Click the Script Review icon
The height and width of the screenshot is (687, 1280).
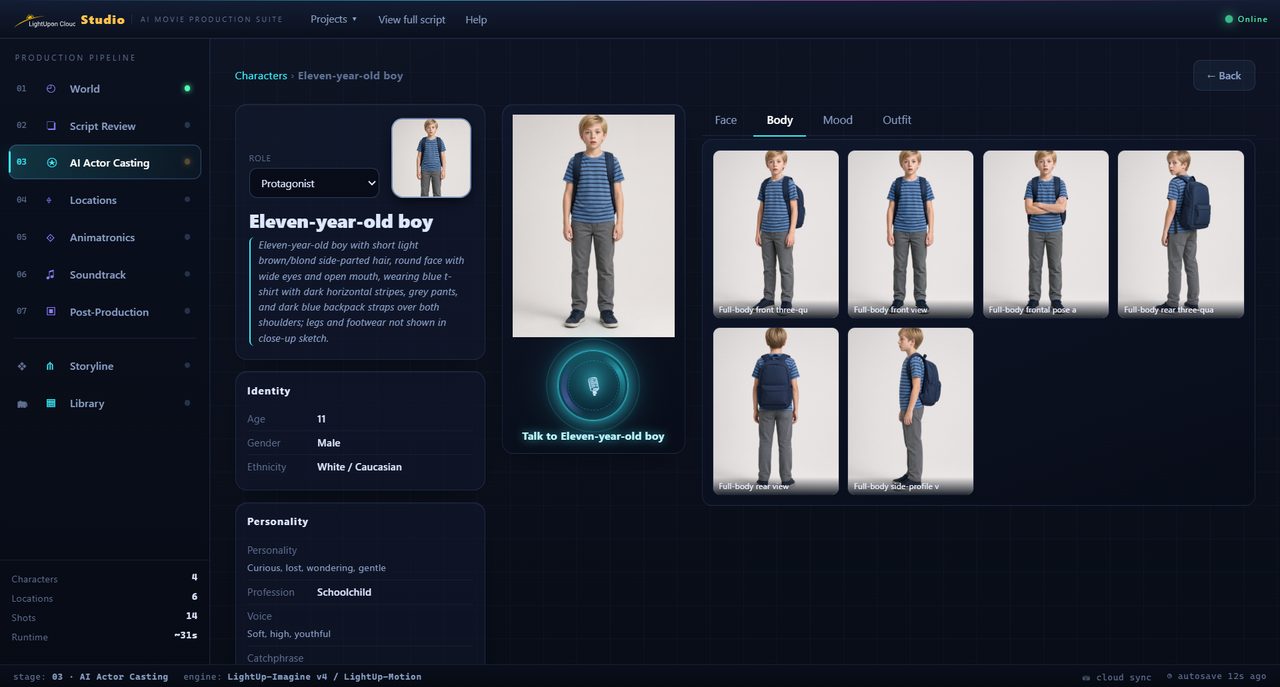click(51, 126)
